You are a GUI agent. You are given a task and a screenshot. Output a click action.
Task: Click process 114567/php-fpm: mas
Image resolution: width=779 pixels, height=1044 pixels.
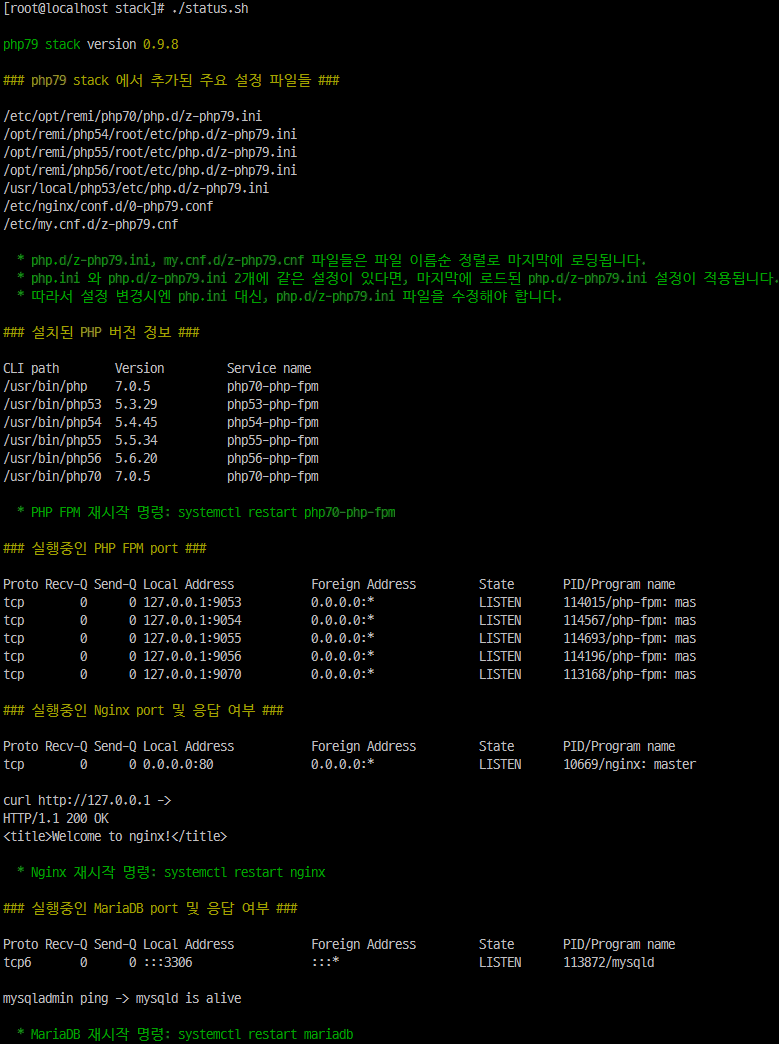pos(629,621)
